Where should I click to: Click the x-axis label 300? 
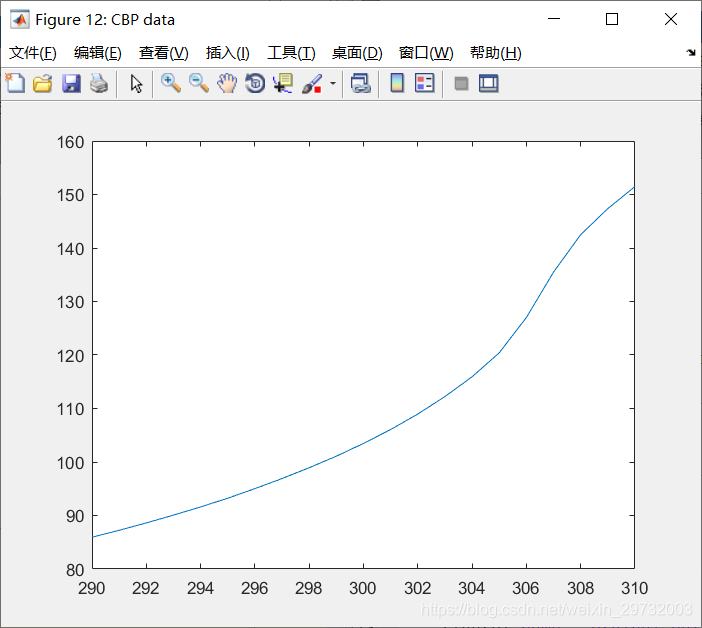pos(363,588)
